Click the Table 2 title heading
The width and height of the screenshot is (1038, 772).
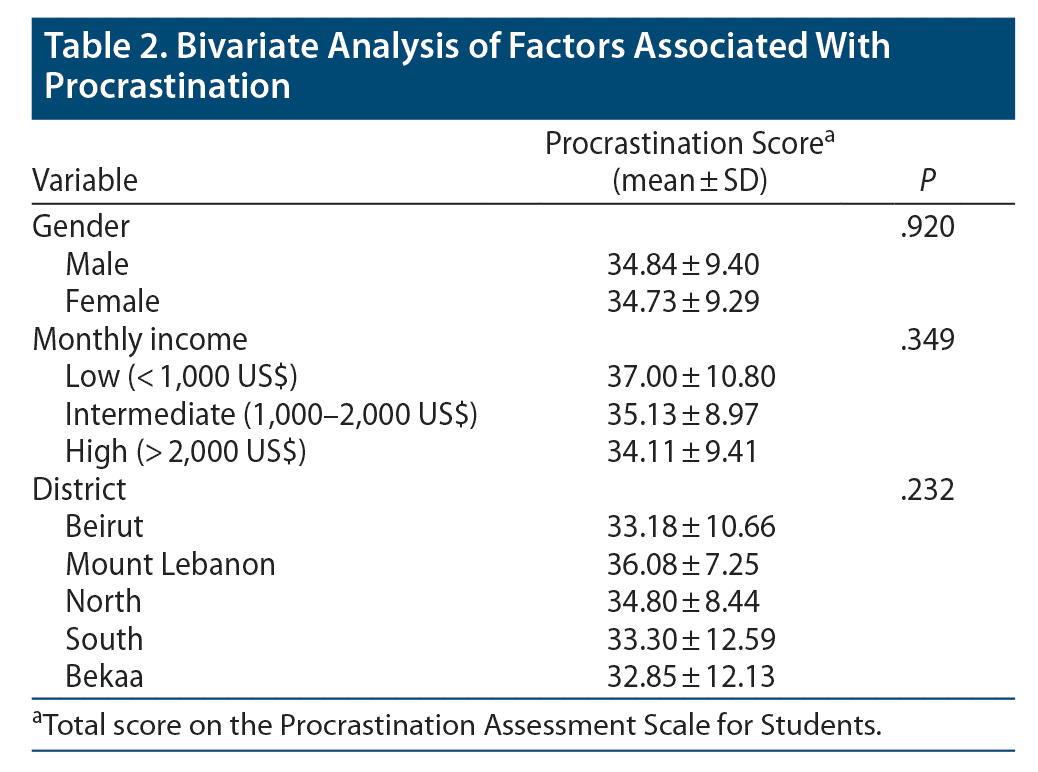(x=467, y=65)
